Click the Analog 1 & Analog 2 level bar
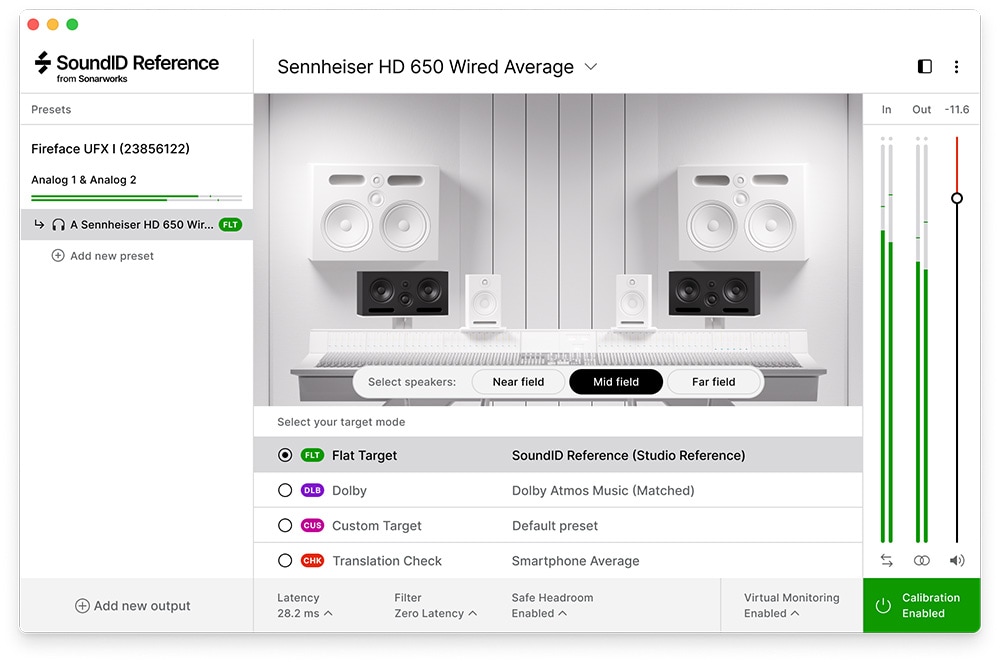 click(x=136, y=198)
